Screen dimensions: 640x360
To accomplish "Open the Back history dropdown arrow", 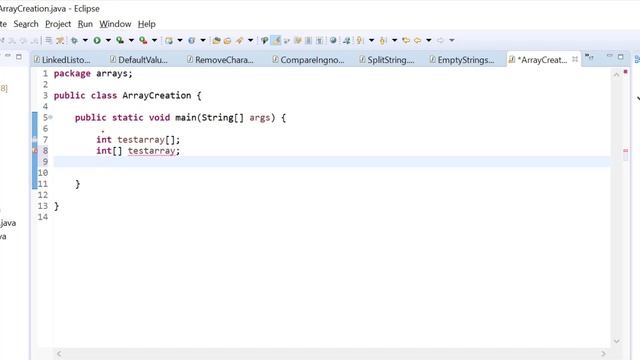I will 429,40.
